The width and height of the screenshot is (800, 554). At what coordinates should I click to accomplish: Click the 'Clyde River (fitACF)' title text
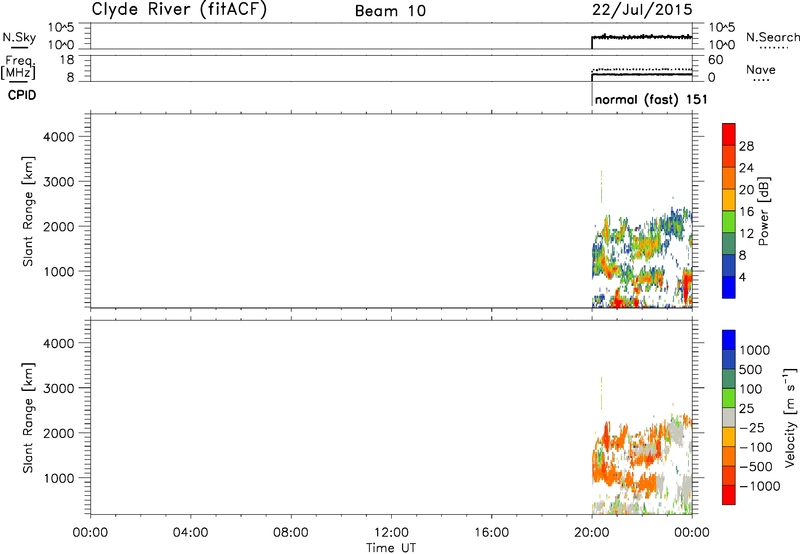click(x=179, y=9)
